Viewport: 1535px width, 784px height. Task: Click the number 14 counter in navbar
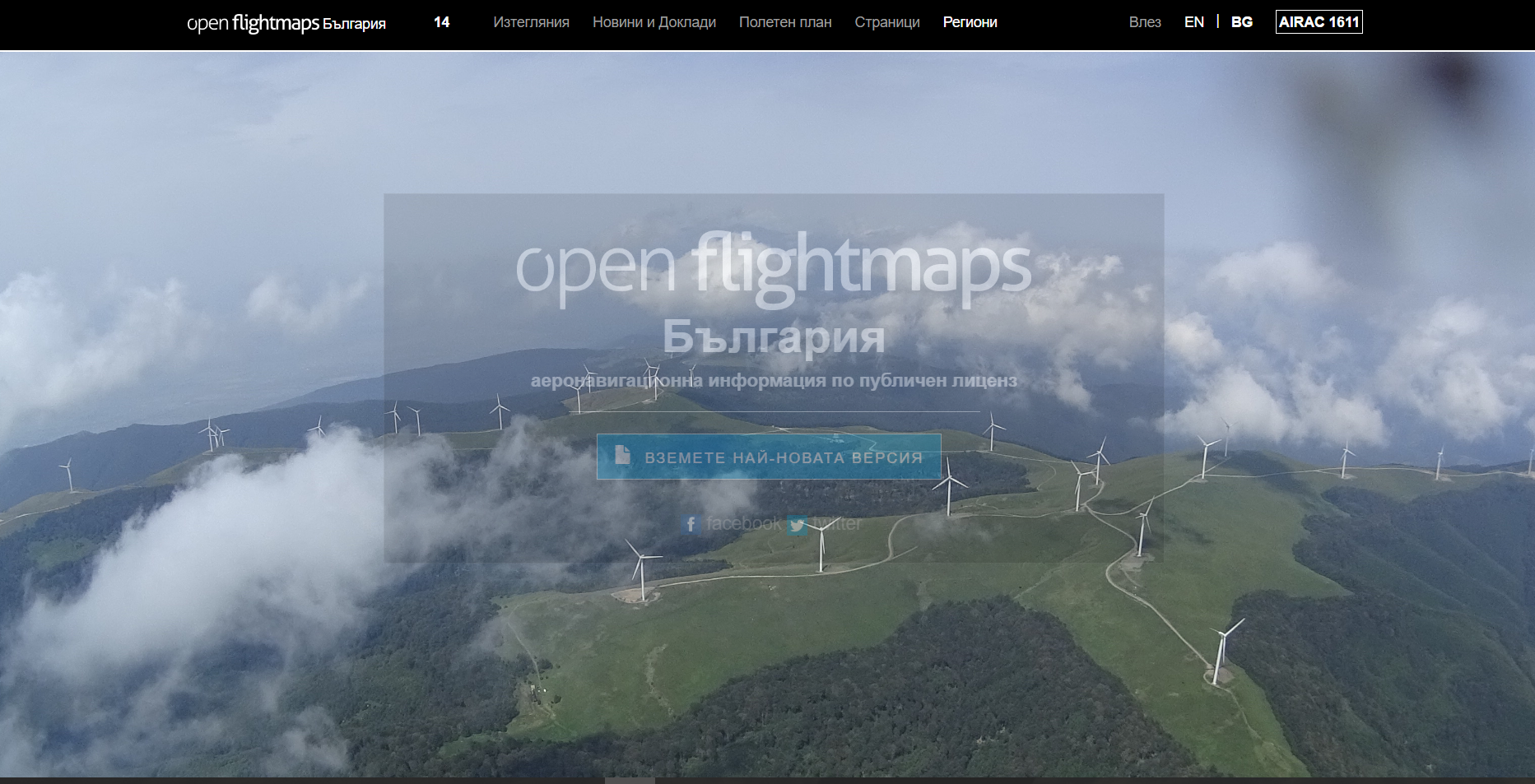[x=441, y=22]
